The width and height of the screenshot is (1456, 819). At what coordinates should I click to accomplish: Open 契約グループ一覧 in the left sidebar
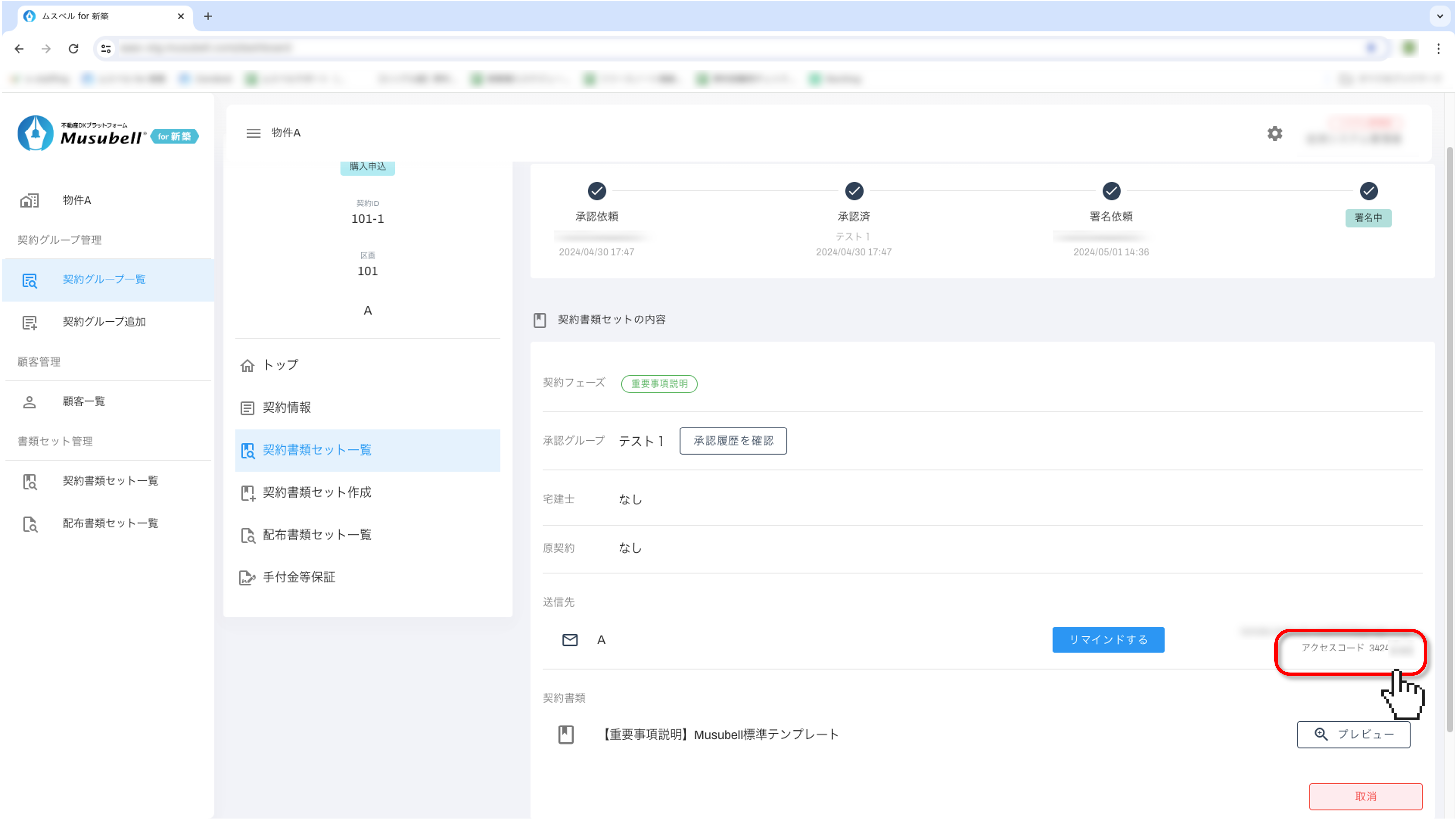(104, 279)
